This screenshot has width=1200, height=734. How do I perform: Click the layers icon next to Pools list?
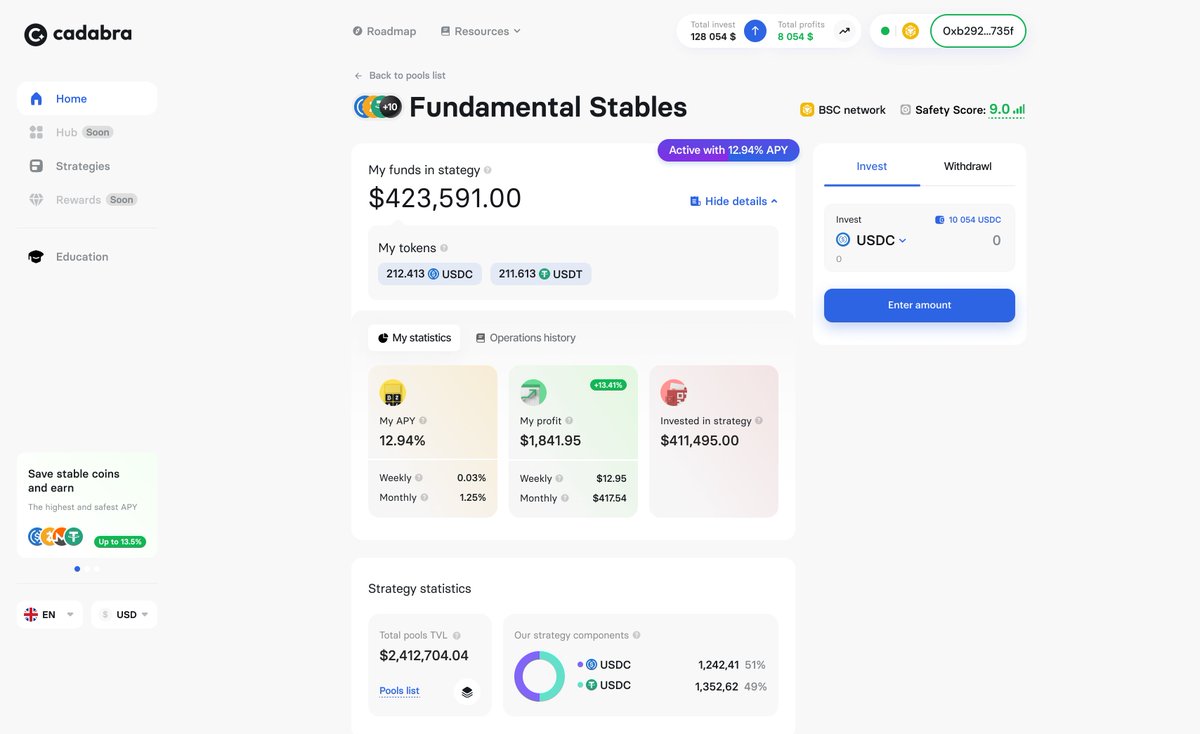tap(466, 691)
